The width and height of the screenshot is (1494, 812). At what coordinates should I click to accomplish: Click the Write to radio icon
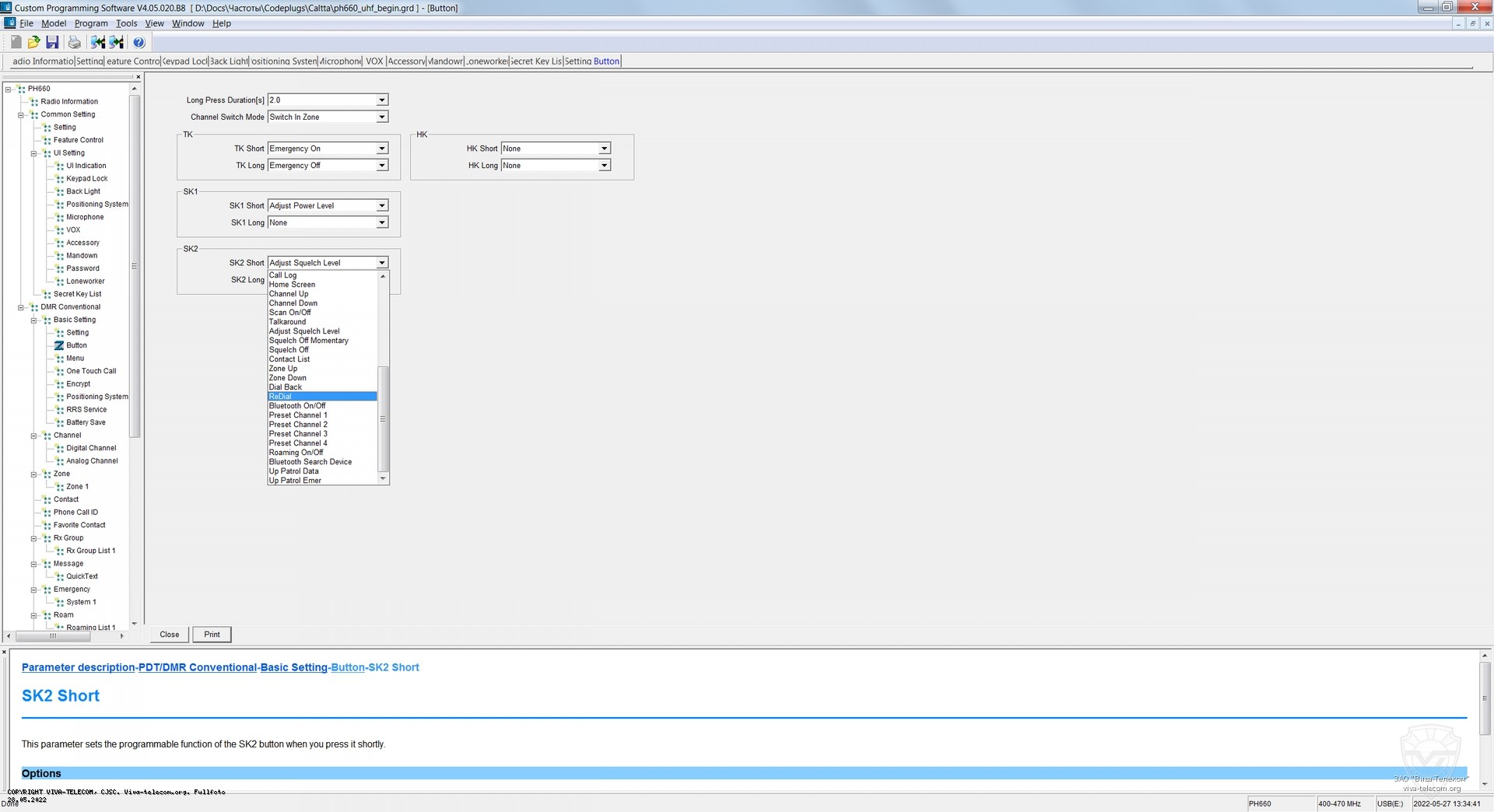pos(117,43)
